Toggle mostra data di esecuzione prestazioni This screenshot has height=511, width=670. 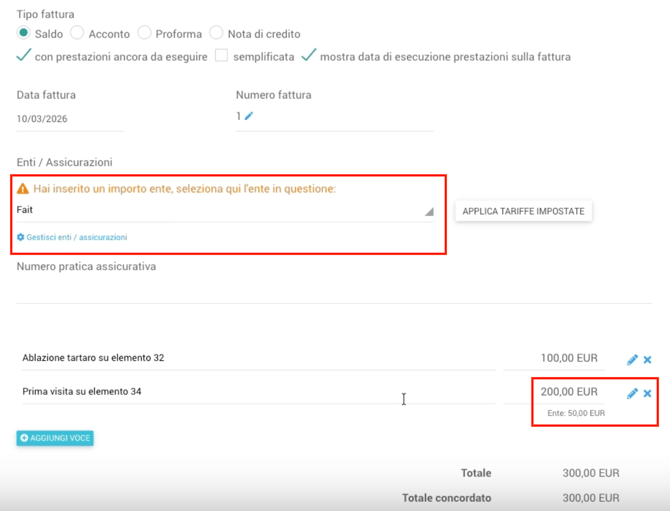coord(309,56)
